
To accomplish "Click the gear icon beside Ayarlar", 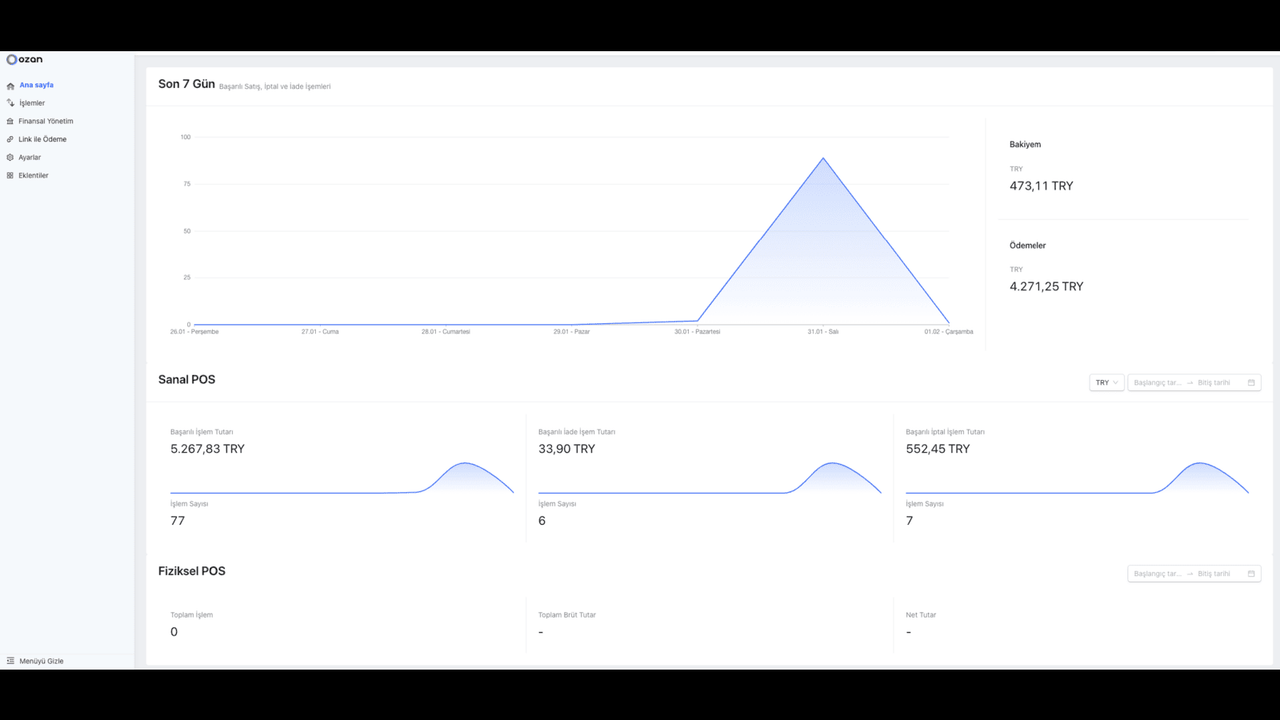I will pyautogui.click(x=10, y=157).
